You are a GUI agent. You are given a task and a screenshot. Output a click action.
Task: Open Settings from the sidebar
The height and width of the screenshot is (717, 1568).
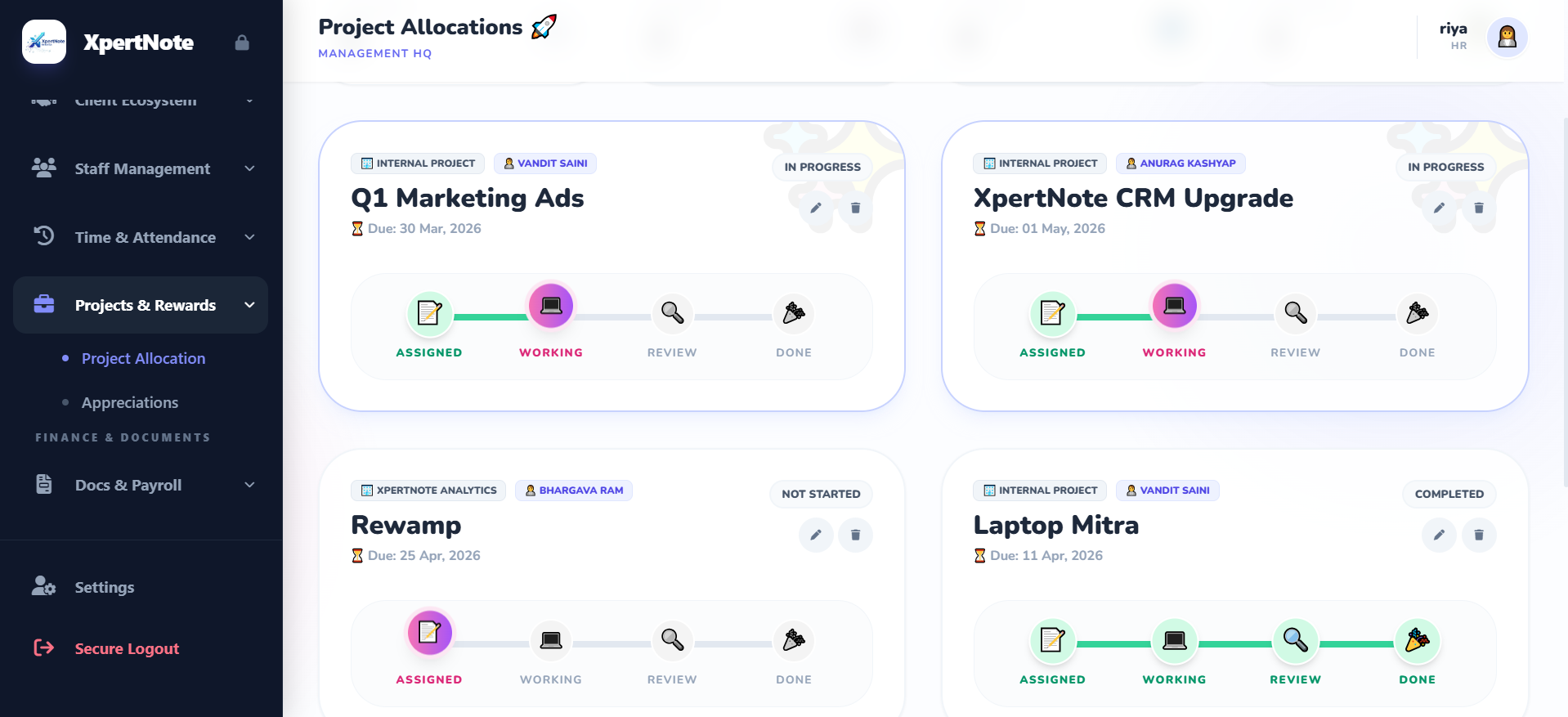coord(104,587)
